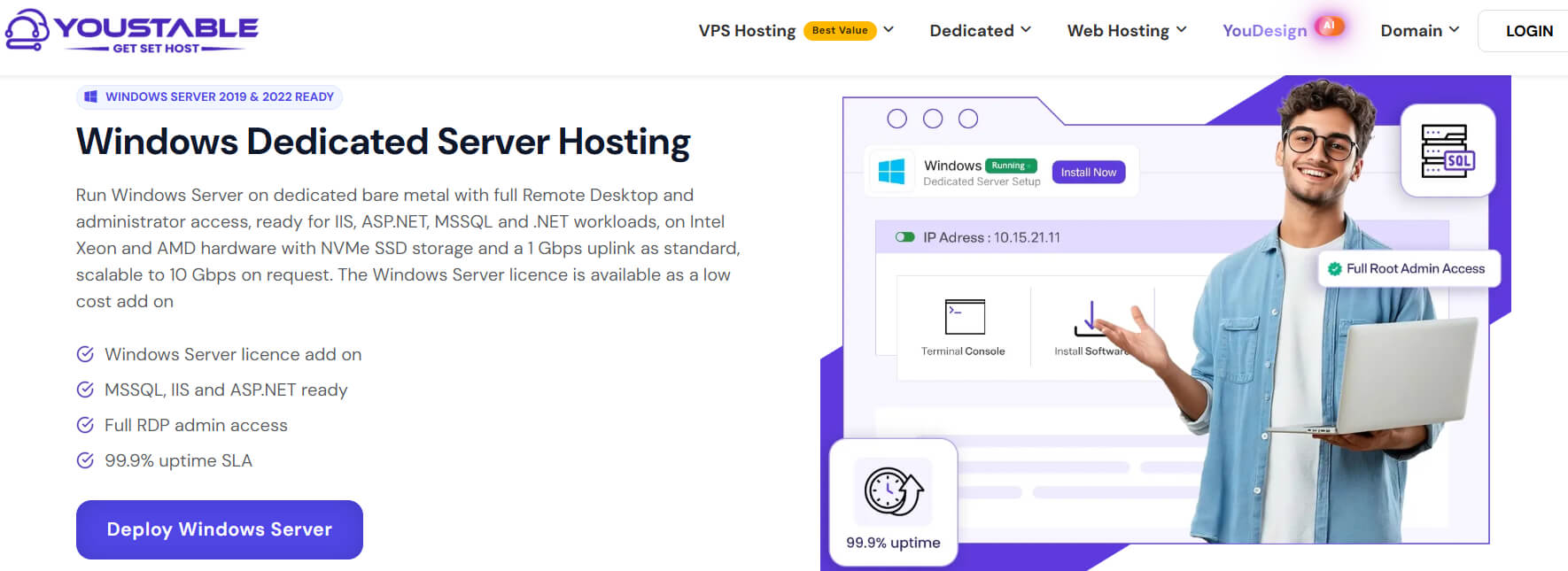The image size is (1568, 571).
Task: Click the '99.9% uptime' card label
Action: pyautogui.click(x=893, y=543)
